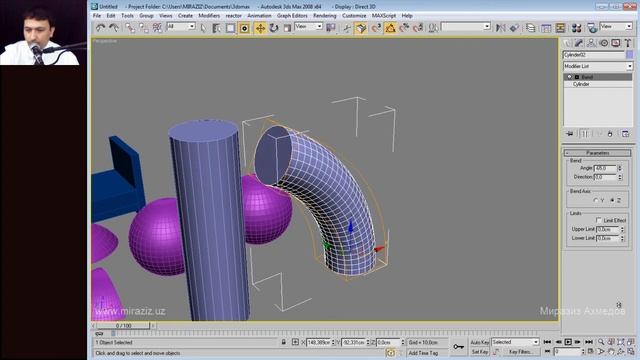Viewport: 640px width, 360px height.
Task: Open the Modifiers menu
Action: (x=209, y=16)
